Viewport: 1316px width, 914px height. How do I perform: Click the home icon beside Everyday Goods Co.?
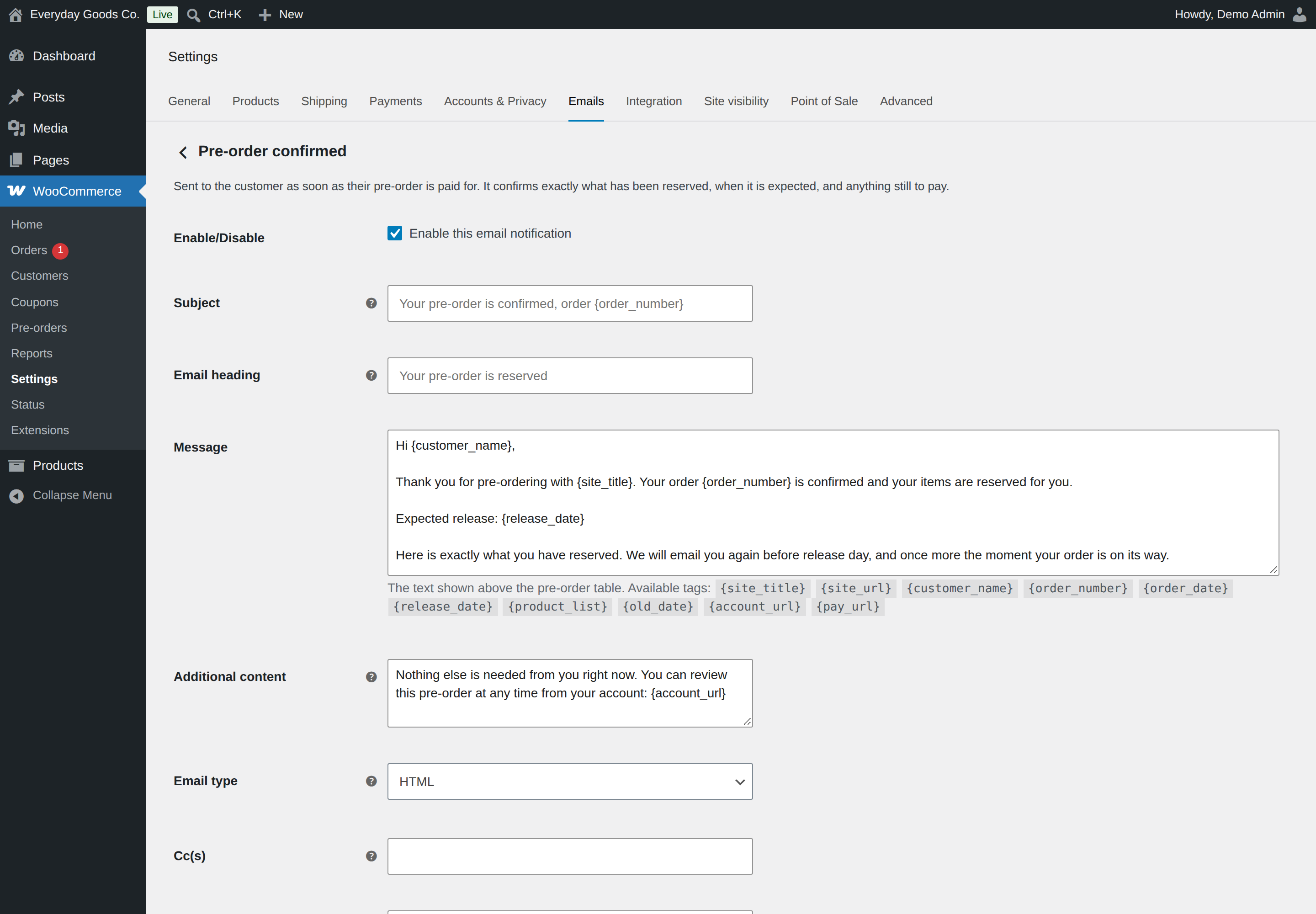(x=16, y=15)
